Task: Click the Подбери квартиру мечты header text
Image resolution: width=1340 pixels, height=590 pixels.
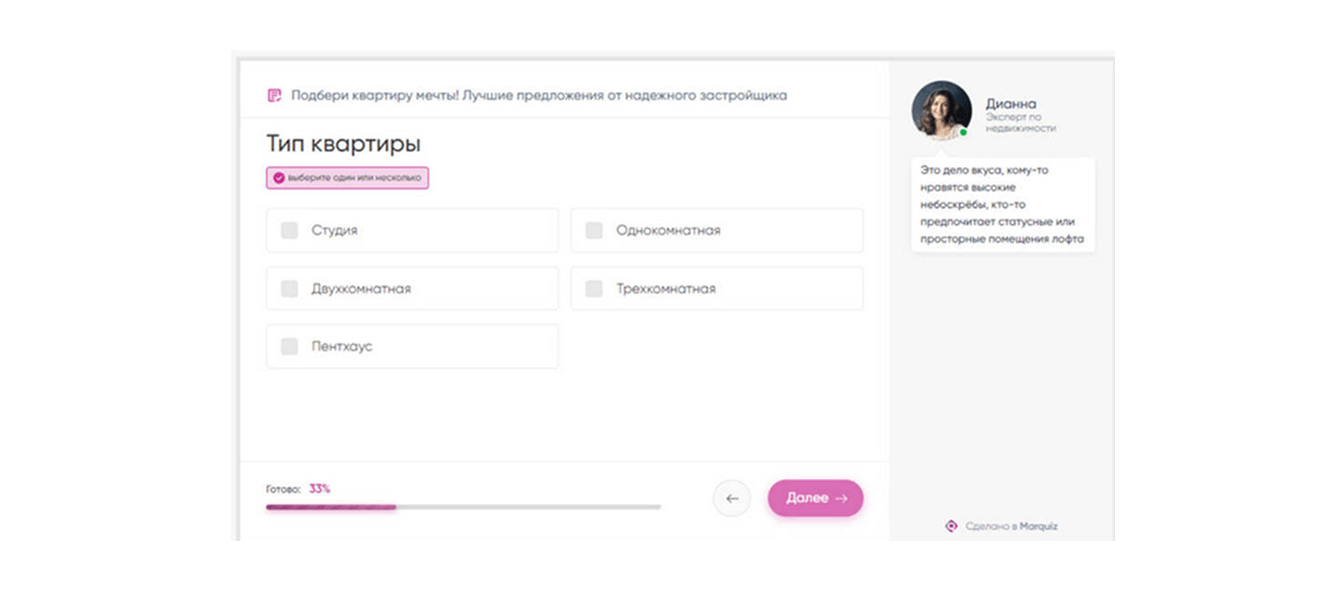Action: (x=538, y=96)
